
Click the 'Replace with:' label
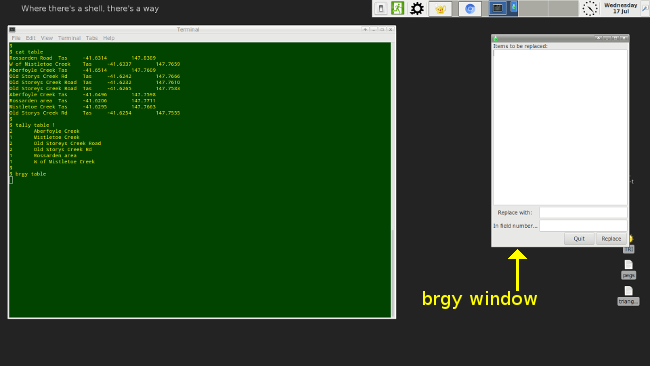(514, 212)
